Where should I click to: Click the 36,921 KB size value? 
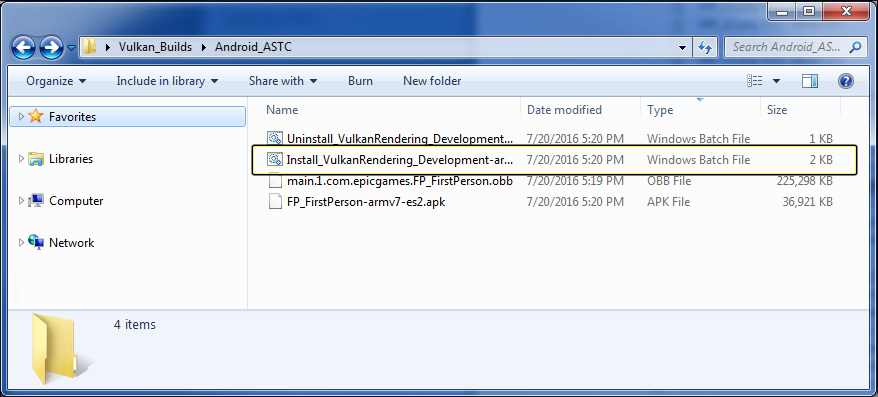point(808,202)
